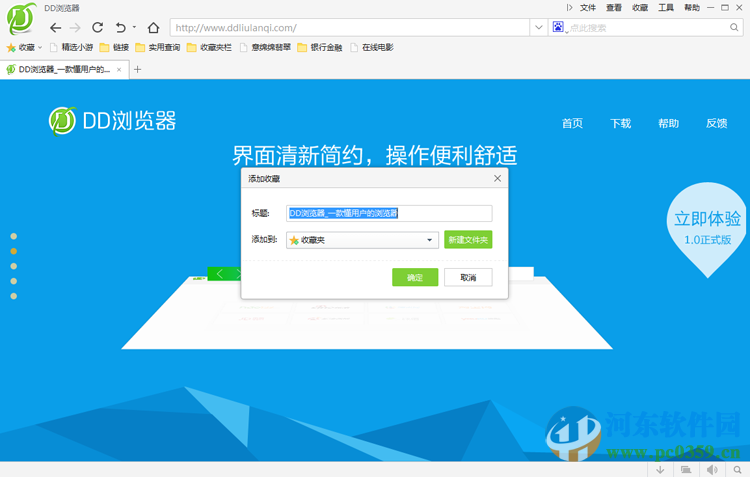The width and height of the screenshot is (750, 477).
Task: Click the zoom magnifier icon in status bar
Action: point(738,470)
